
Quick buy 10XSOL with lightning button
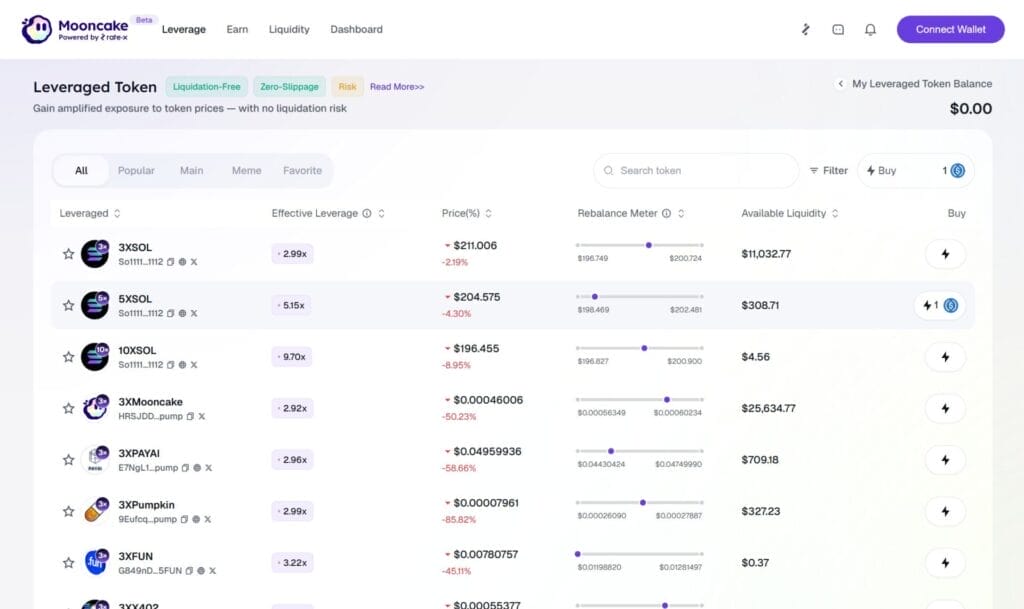pyautogui.click(x=945, y=357)
